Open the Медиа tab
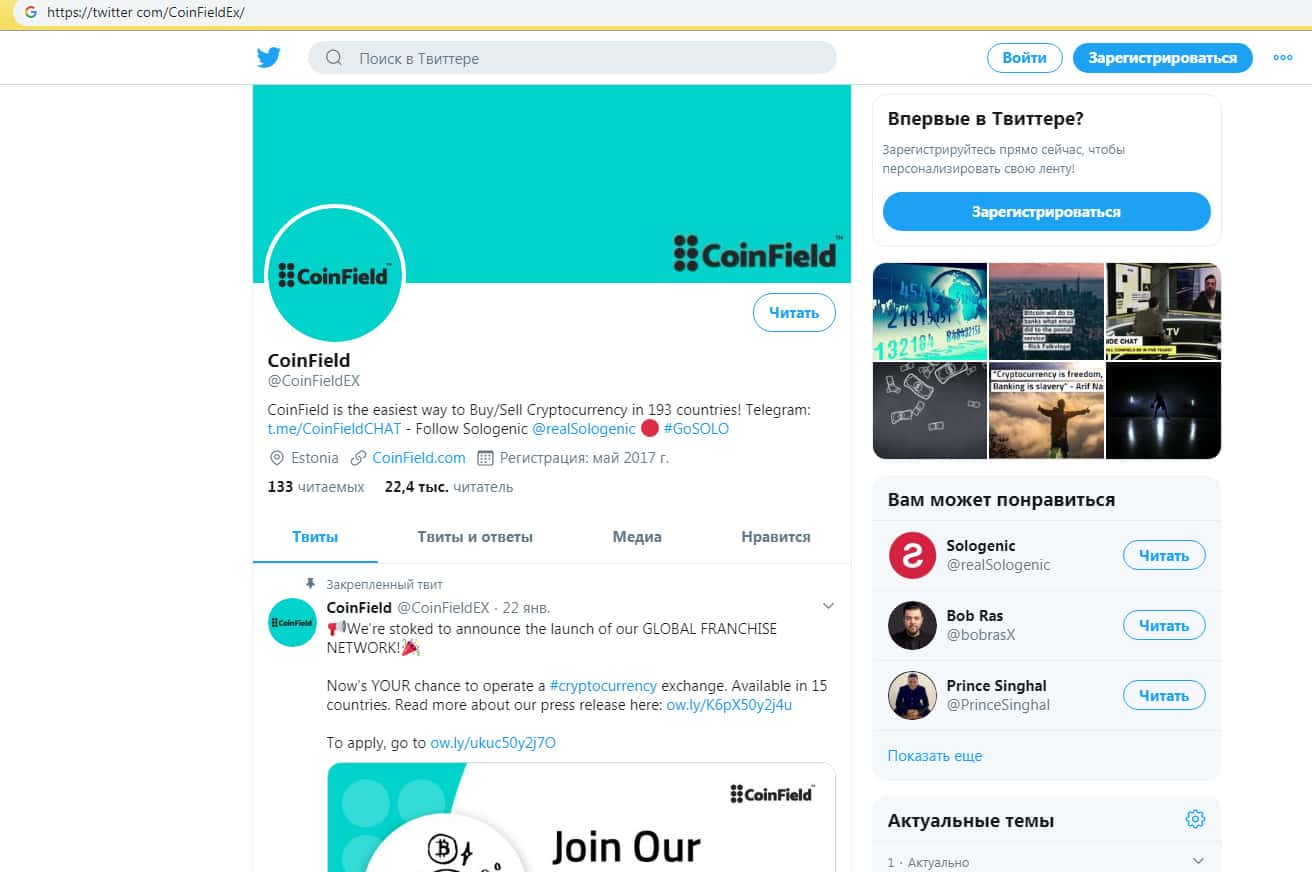This screenshot has width=1312, height=872. pos(637,537)
